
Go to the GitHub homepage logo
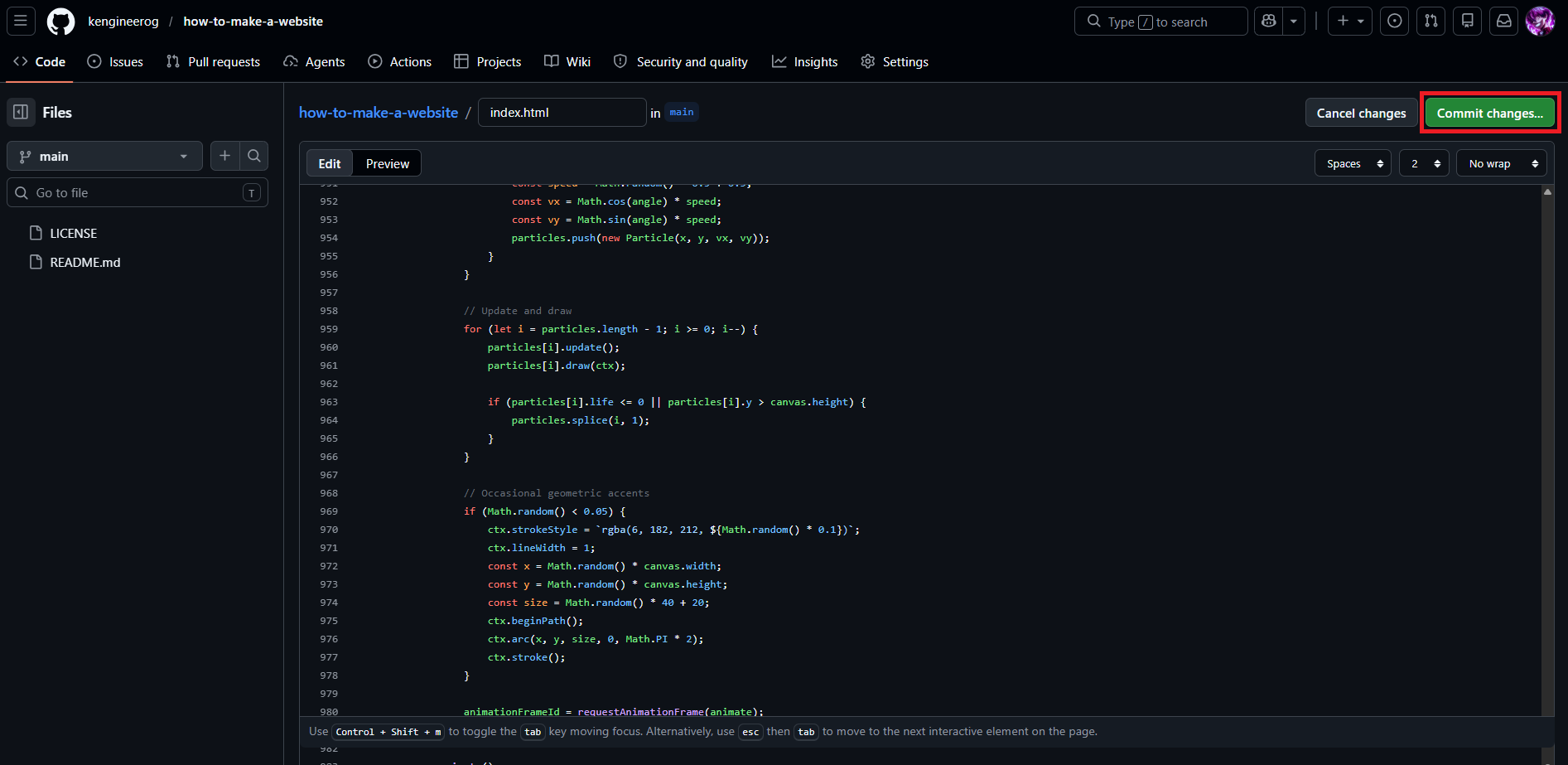pos(60,22)
